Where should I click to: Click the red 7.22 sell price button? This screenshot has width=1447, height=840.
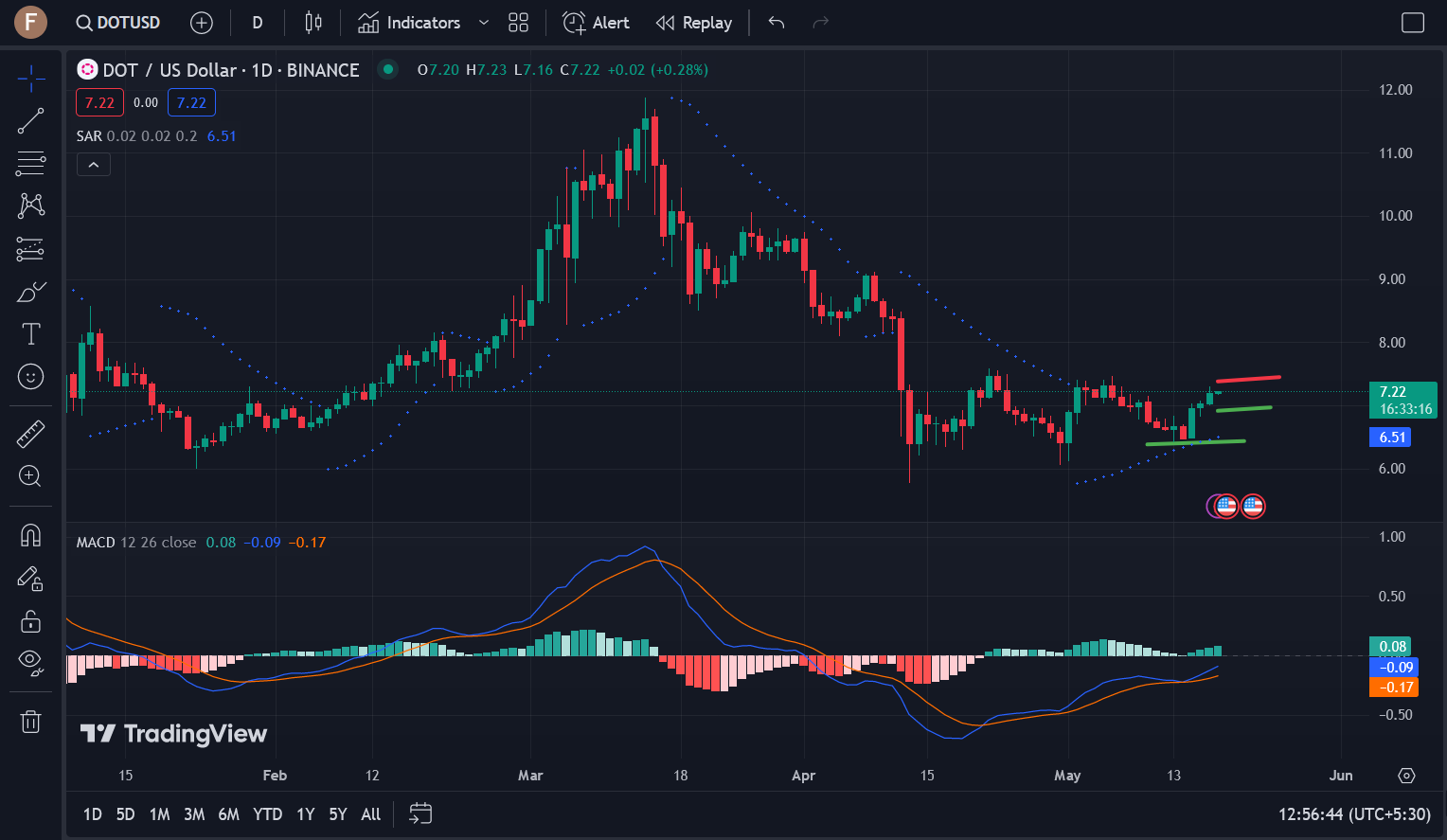pos(99,102)
